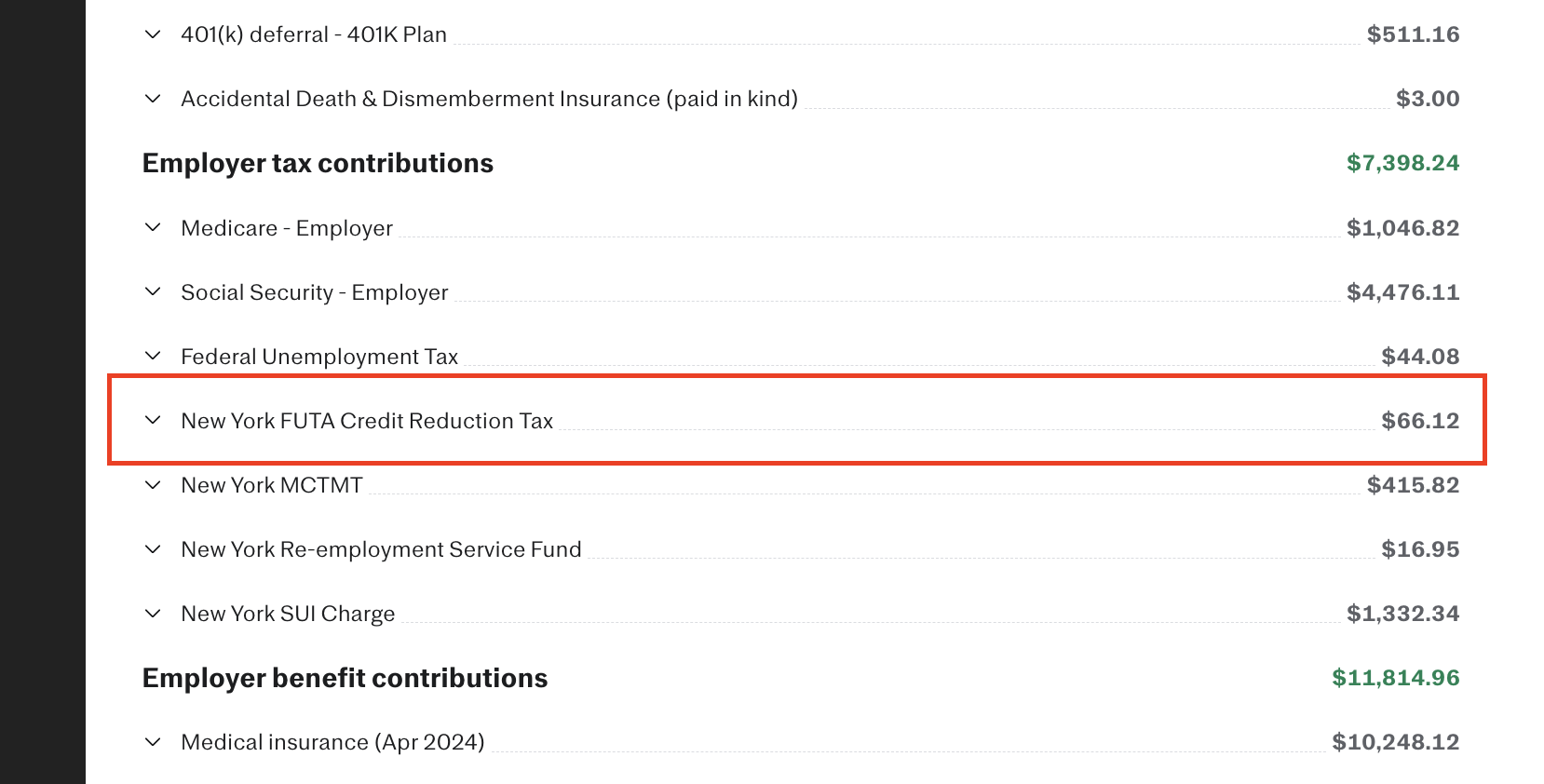Click the Employer benefit contributions heading
This screenshot has width=1544, height=784.
[x=345, y=678]
